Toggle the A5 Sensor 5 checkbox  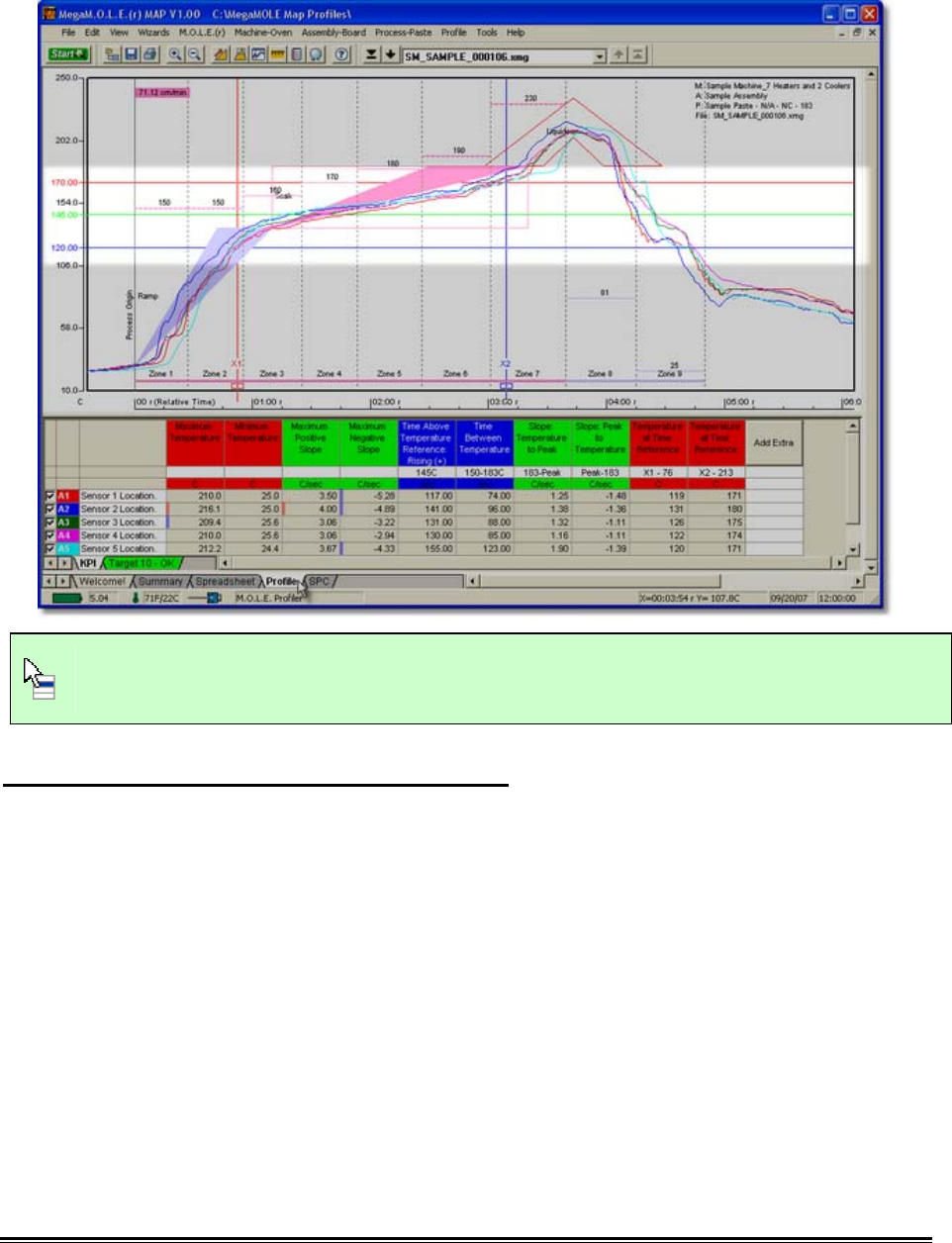tap(50, 548)
